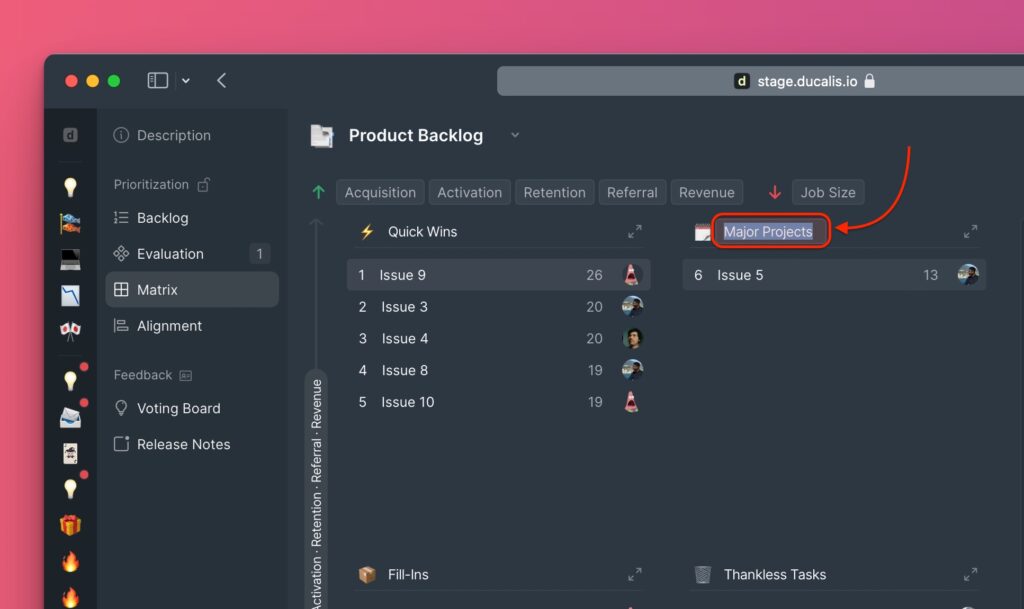Open the Voting Board link
Screen dimensions: 1024x609
tap(178, 408)
